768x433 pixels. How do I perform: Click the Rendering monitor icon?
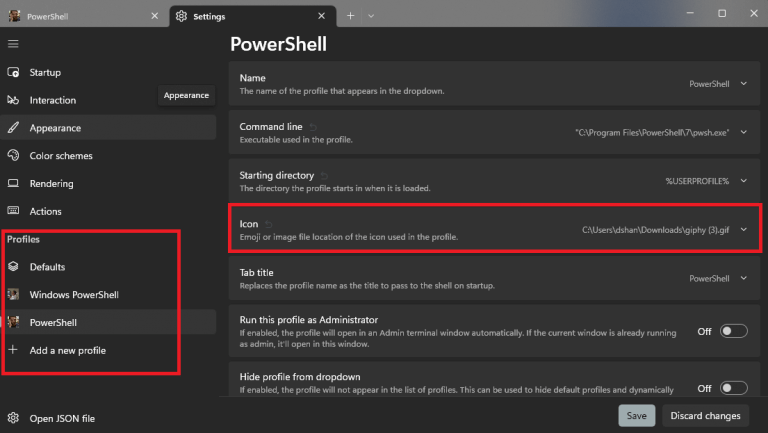(x=13, y=183)
